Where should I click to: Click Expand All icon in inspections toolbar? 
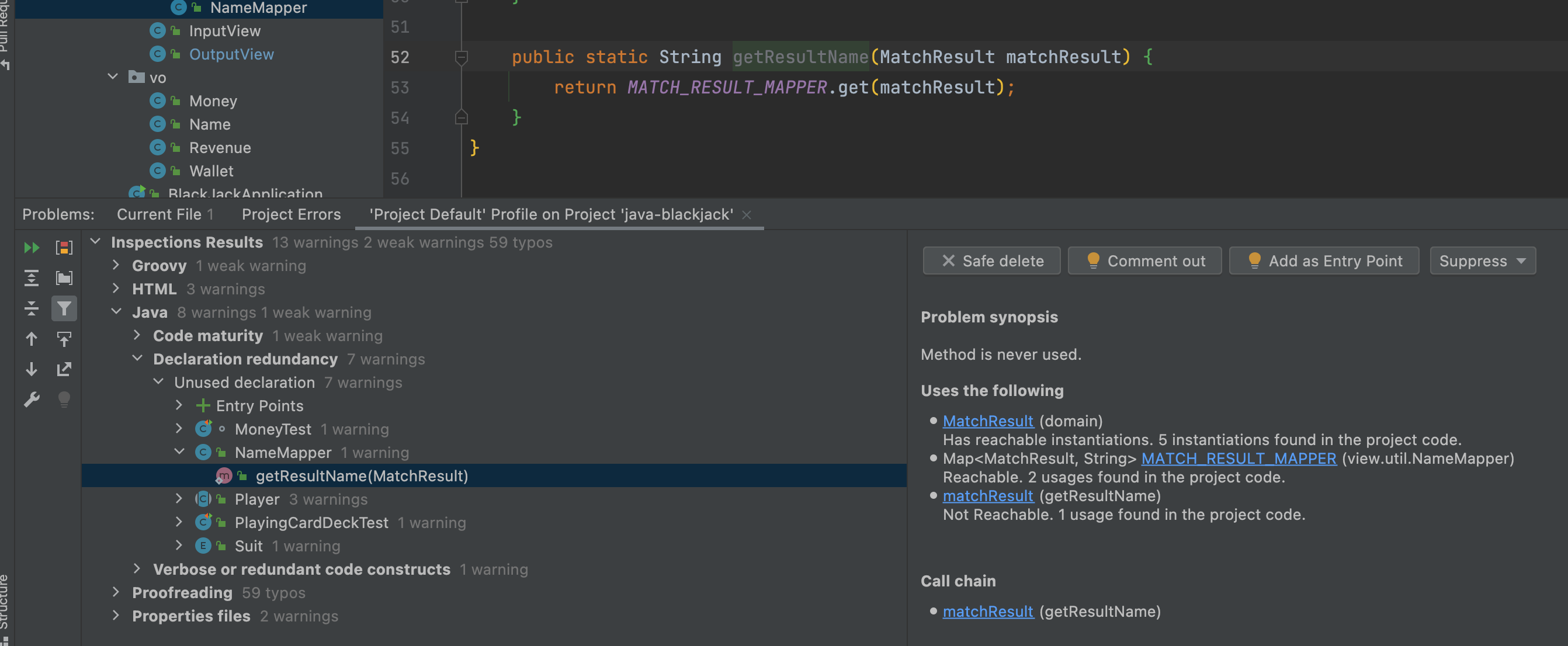[31, 278]
